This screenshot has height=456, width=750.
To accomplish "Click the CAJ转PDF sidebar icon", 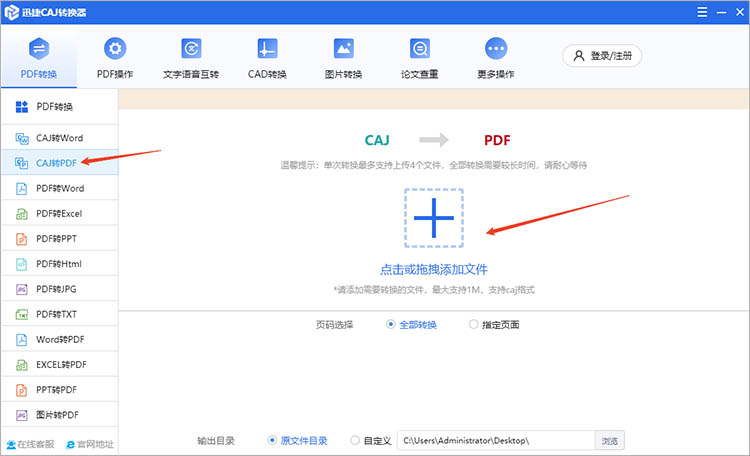I will click(22, 163).
